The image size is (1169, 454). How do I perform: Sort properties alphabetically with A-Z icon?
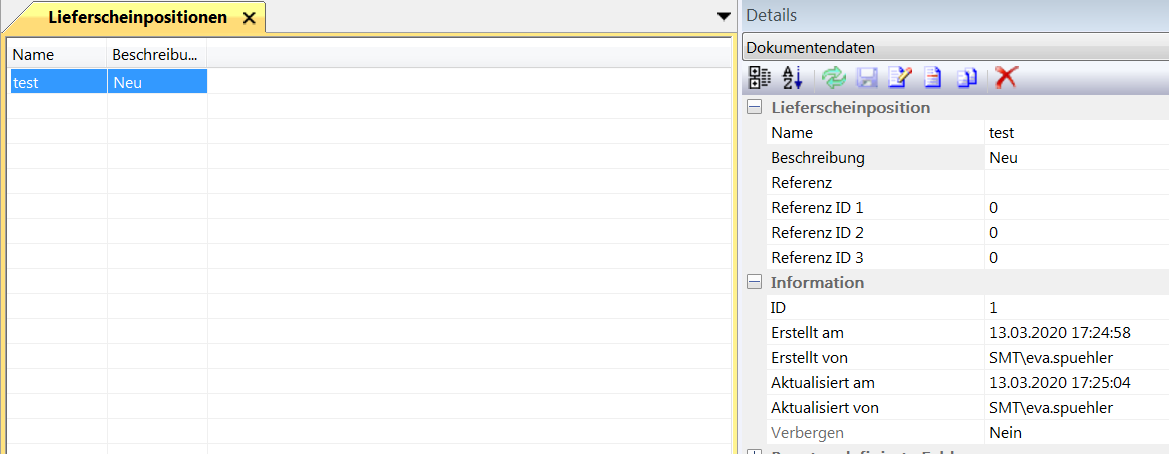coord(792,78)
